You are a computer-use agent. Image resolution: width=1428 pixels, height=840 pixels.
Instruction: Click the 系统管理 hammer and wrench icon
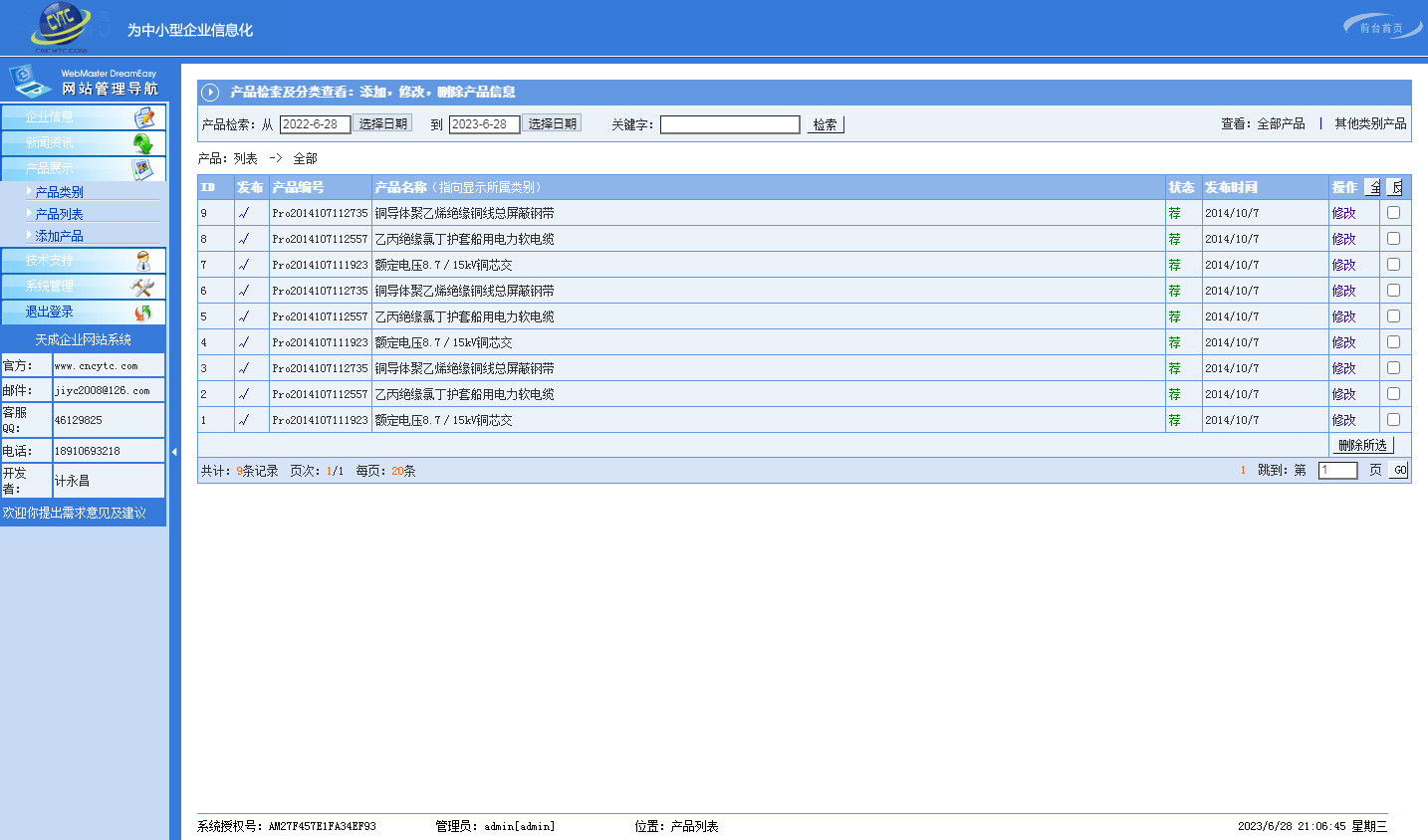point(143,287)
